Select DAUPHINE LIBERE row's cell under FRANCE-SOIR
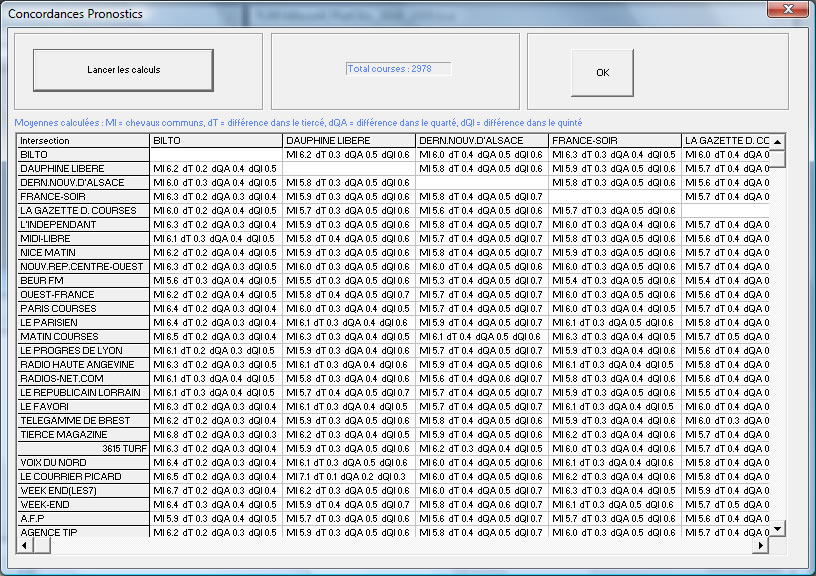 [615, 169]
